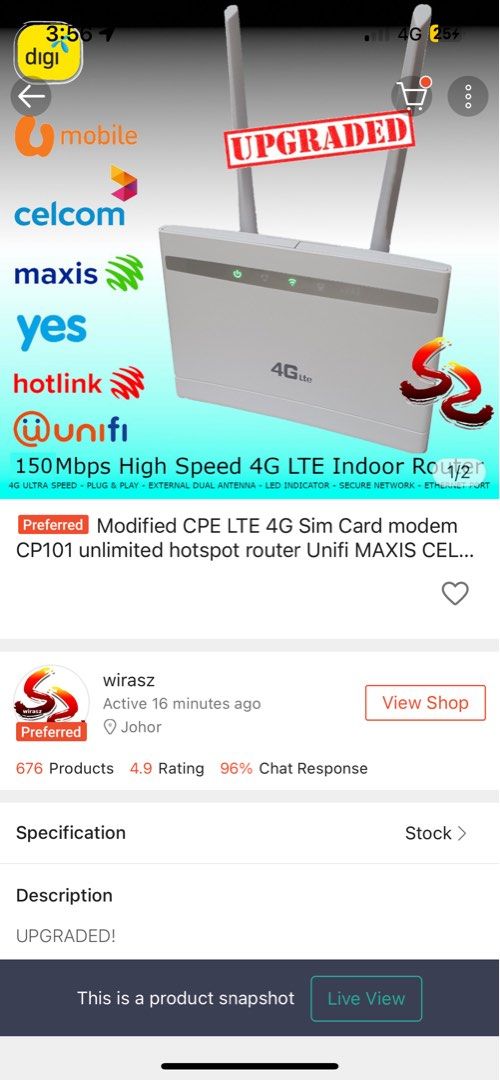Open the Specification row
Viewport: 500px width, 1080px height.
click(x=250, y=833)
